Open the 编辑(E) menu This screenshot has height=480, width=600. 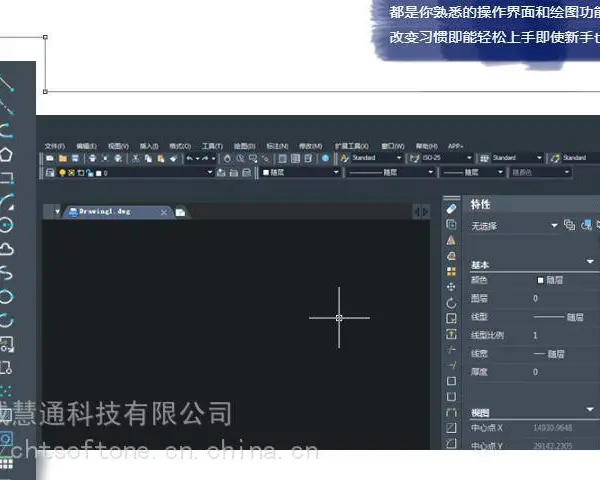tap(86, 146)
